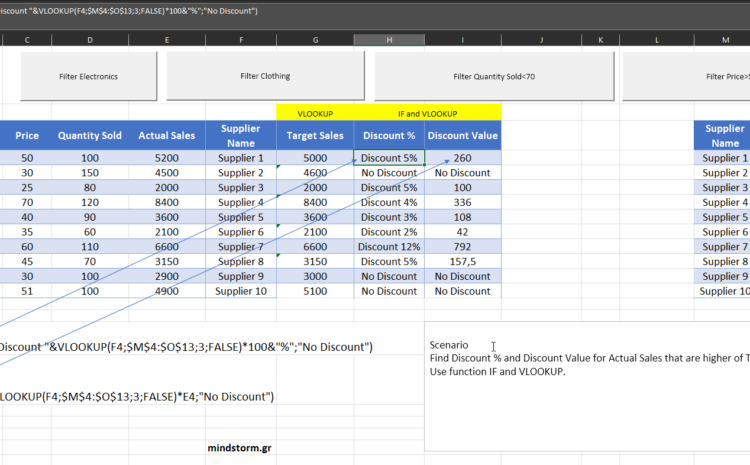Select column C header
The width and height of the screenshot is (750, 465).
tap(27, 40)
